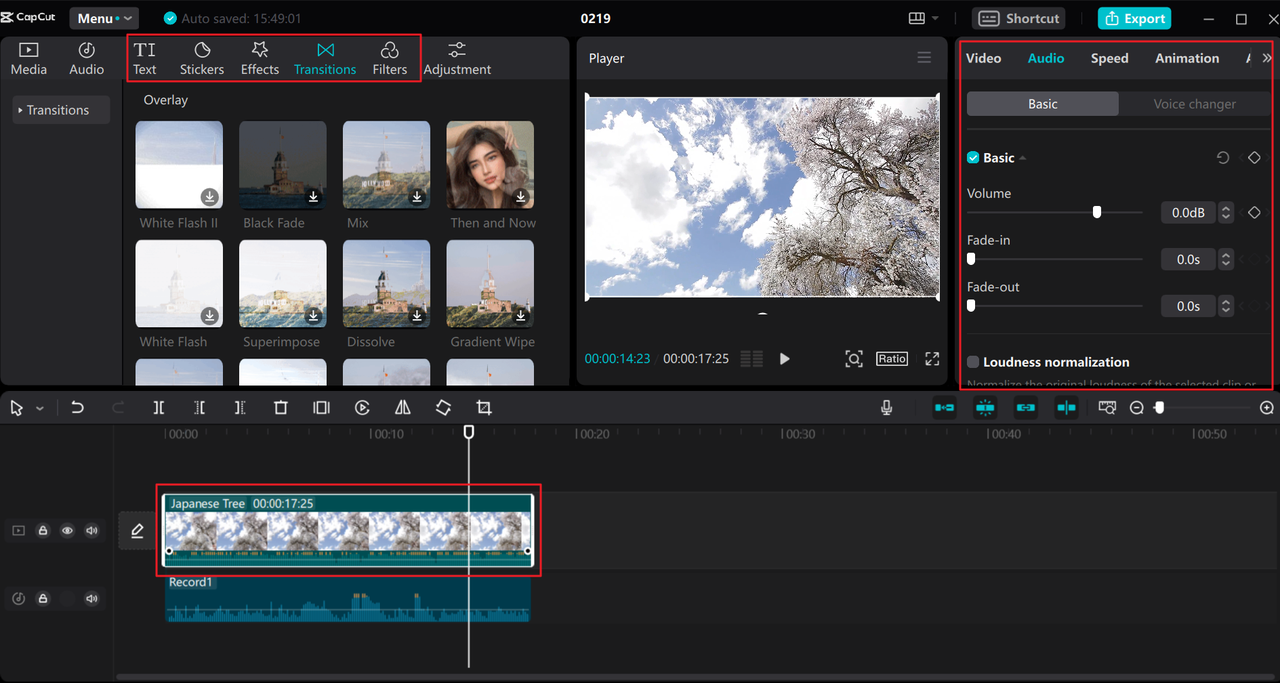Hide the video track with eye icon
Screen dimensions: 1280x683
pos(67,531)
